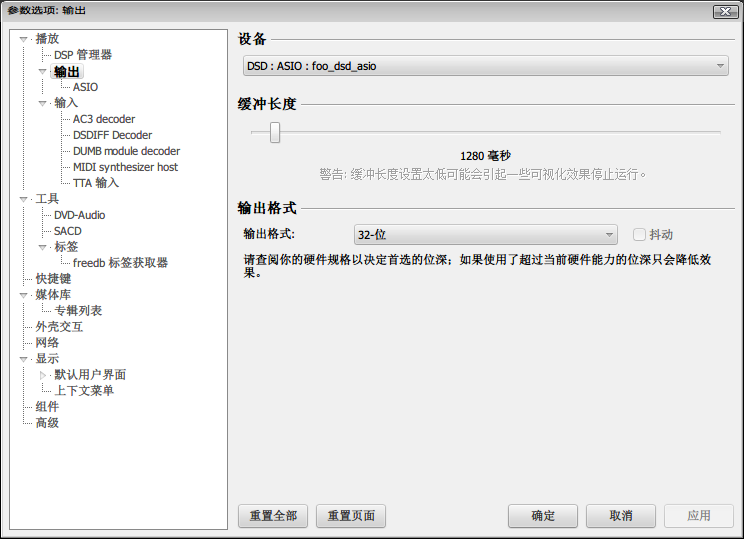The height and width of the screenshot is (539, 744).
Task: Open the 设备 output device dropdown
Action: coord(485,66)
